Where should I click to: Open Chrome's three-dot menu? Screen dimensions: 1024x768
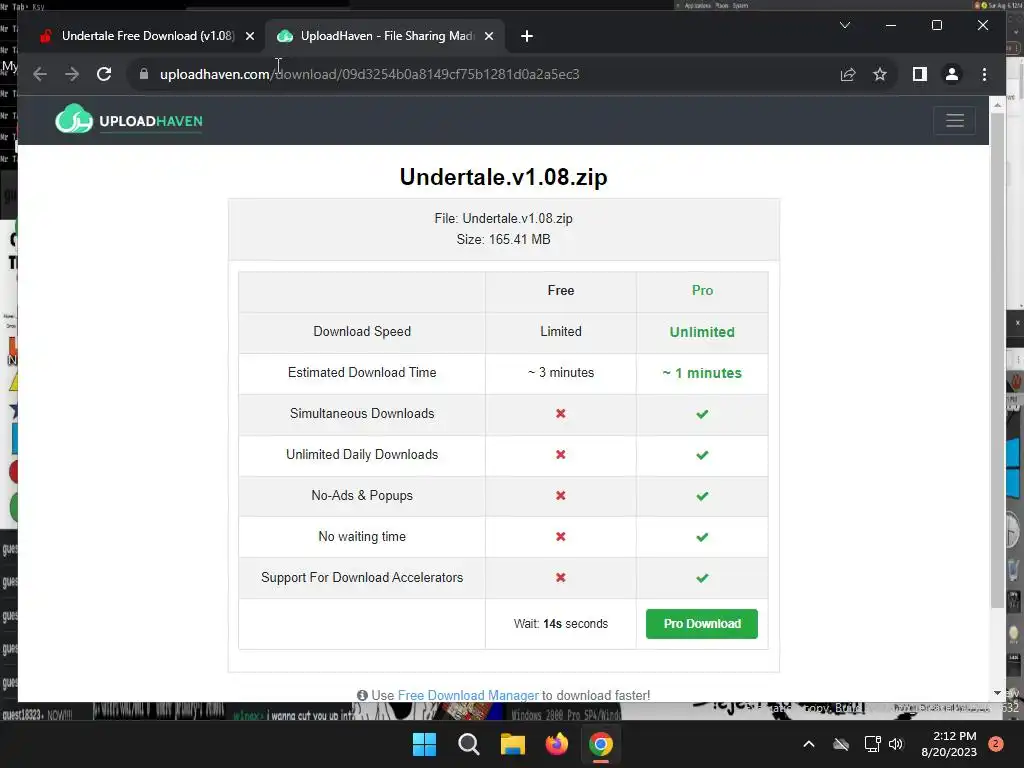pyautogui.click(x=984, y=74)
